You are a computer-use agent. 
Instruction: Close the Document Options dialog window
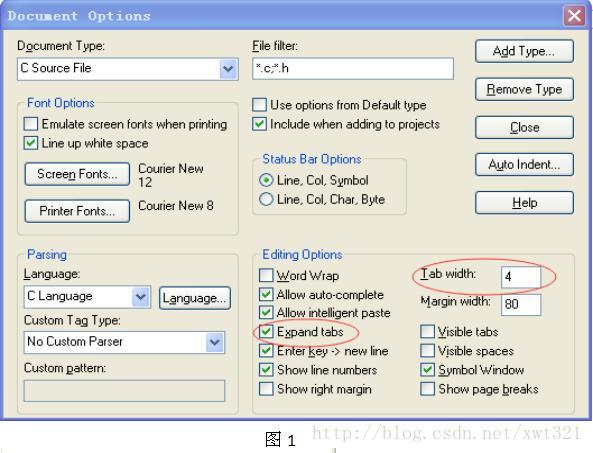(574, 16)
